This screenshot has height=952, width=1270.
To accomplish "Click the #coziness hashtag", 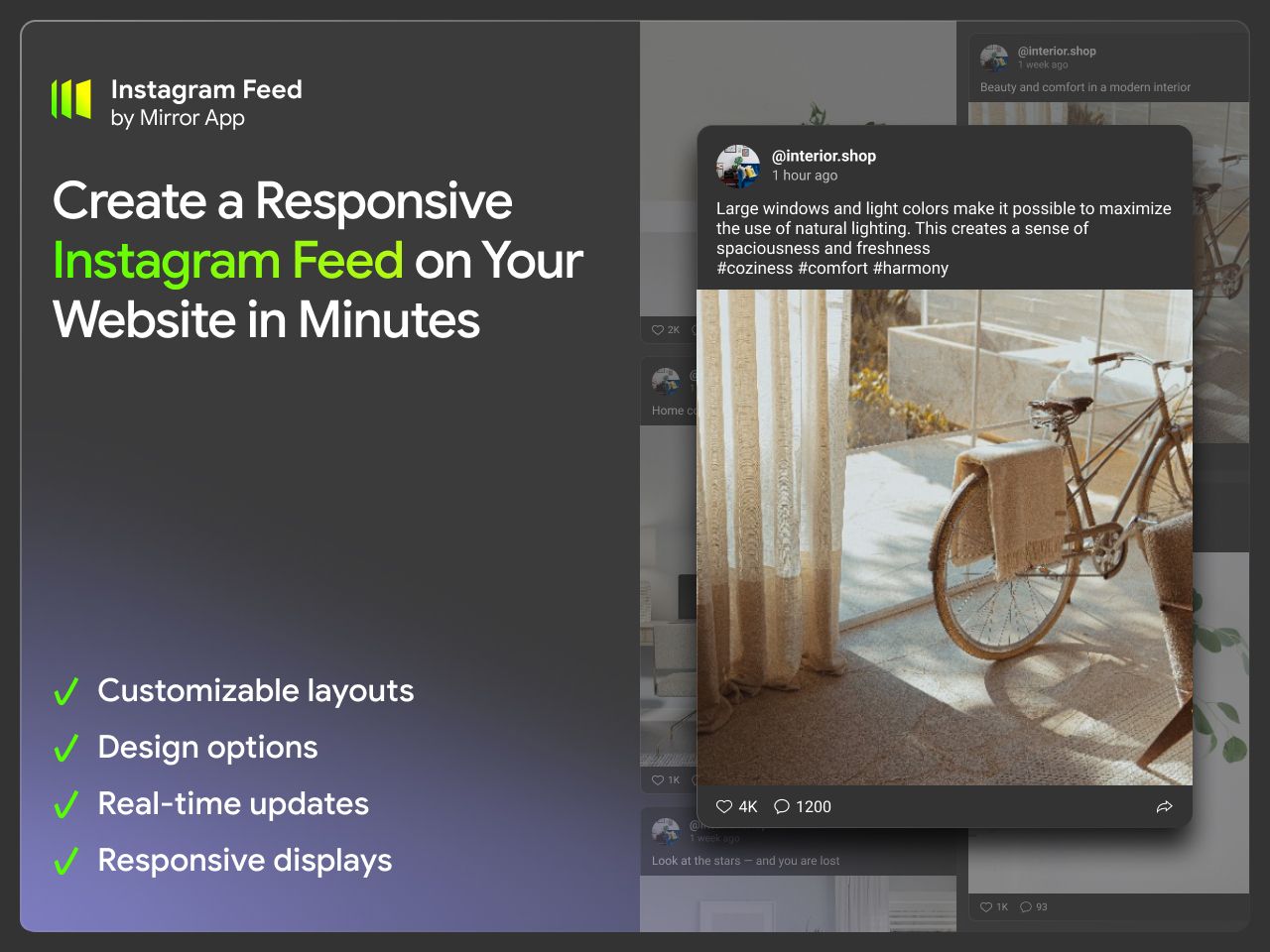I will click(755, 269).
